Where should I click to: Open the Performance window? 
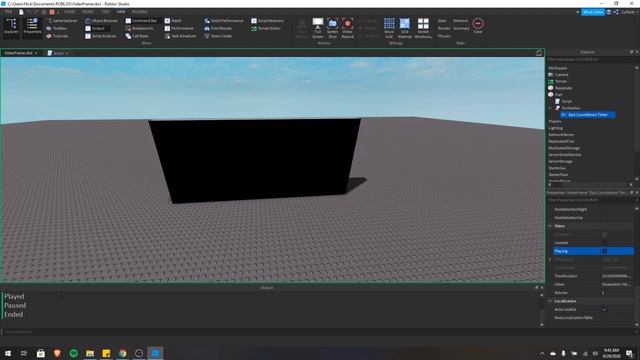click(x=179, y=28)
